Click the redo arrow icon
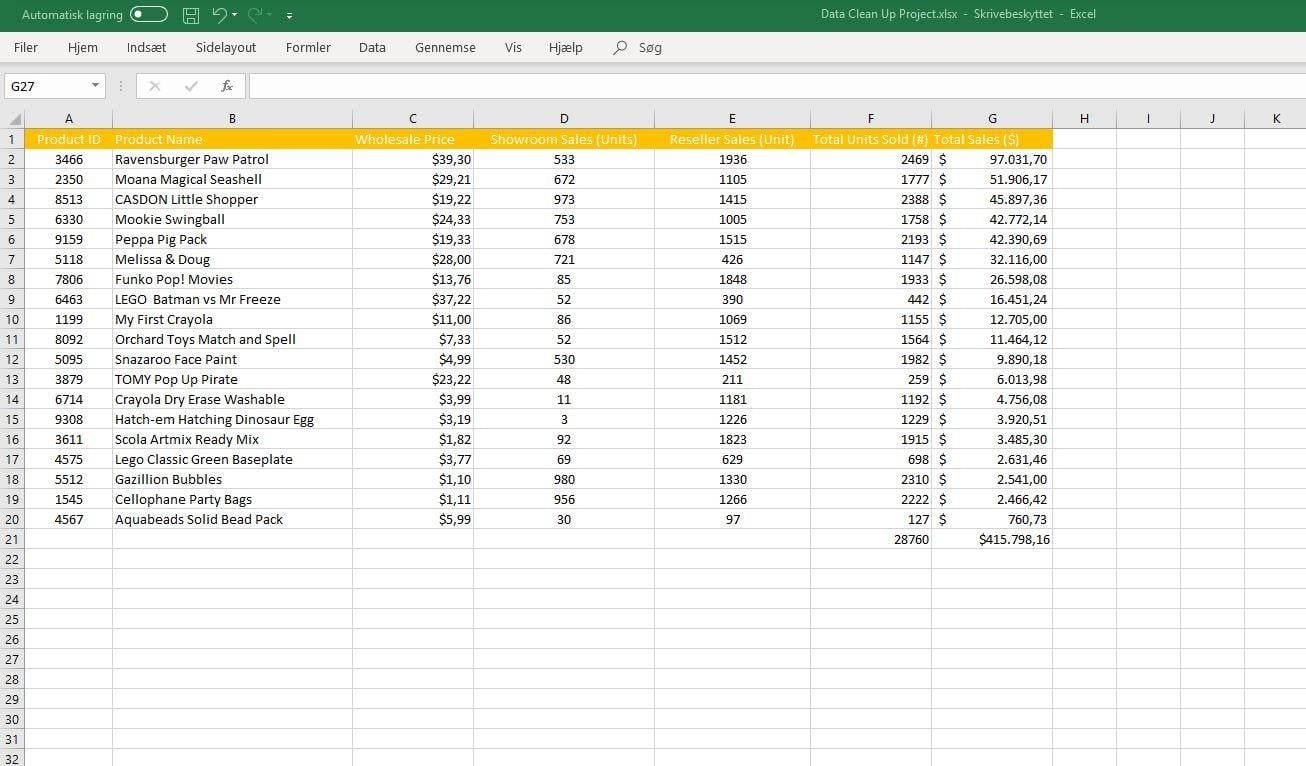The width and height of the screenshot is (1306, 766). [x=254, y=15]
